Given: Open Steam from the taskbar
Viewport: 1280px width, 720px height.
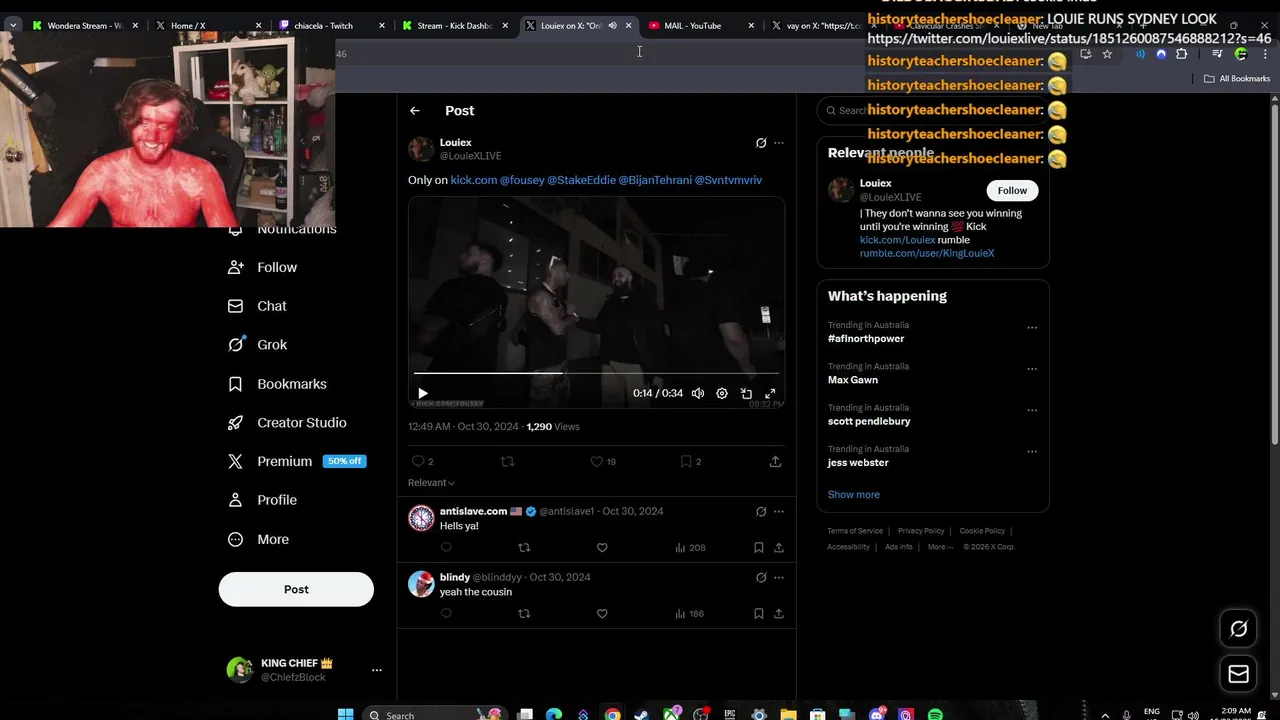Looking at the screenshot, I should tap(641, 715).
